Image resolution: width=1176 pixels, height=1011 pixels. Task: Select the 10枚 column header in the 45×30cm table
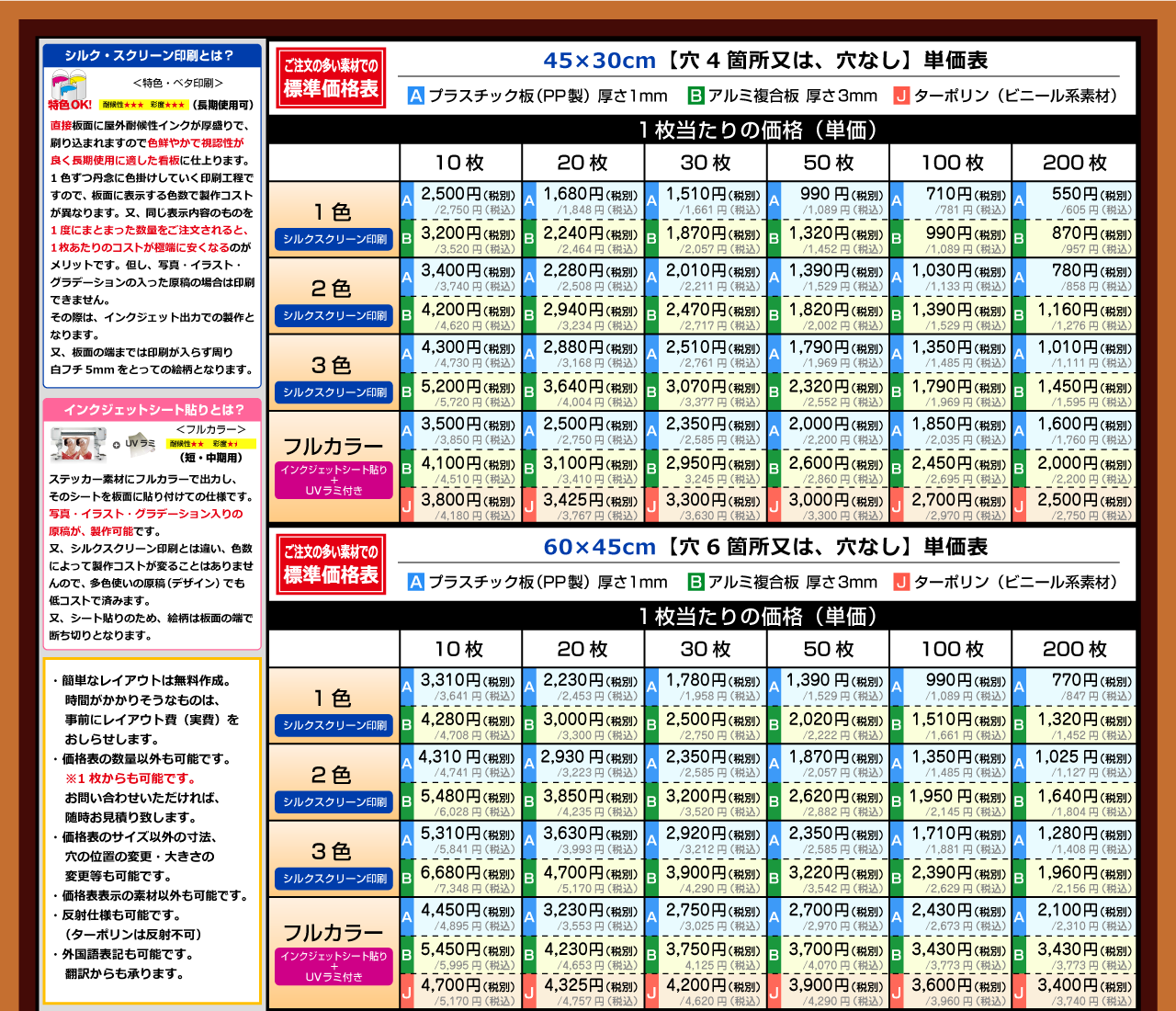click(459, 163)
